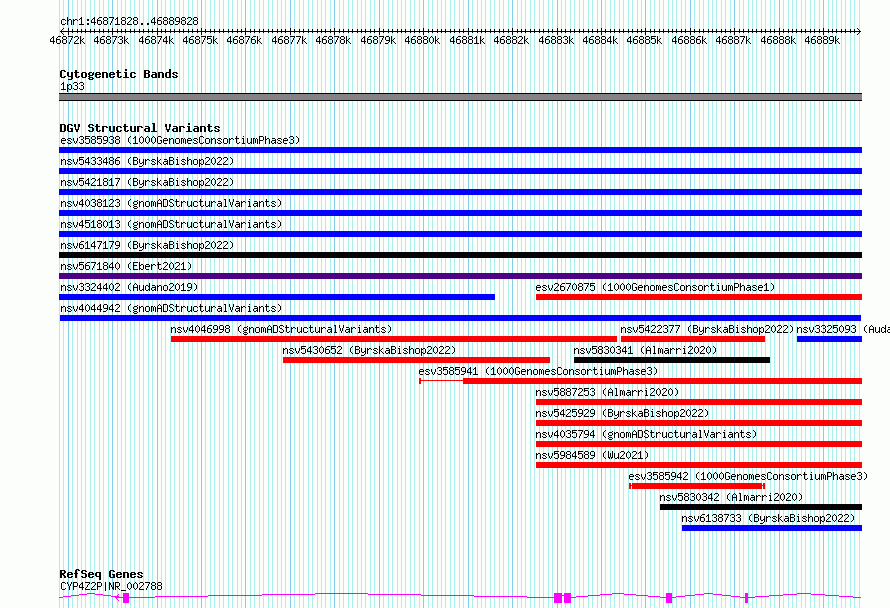Click the red nsv5425929 variant bar

tap(699, 423)
